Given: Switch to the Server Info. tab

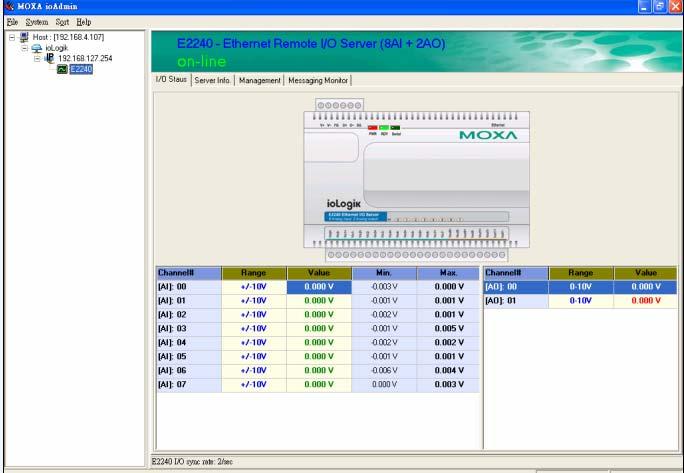Looking at the screenshot, I should (212, 80).
